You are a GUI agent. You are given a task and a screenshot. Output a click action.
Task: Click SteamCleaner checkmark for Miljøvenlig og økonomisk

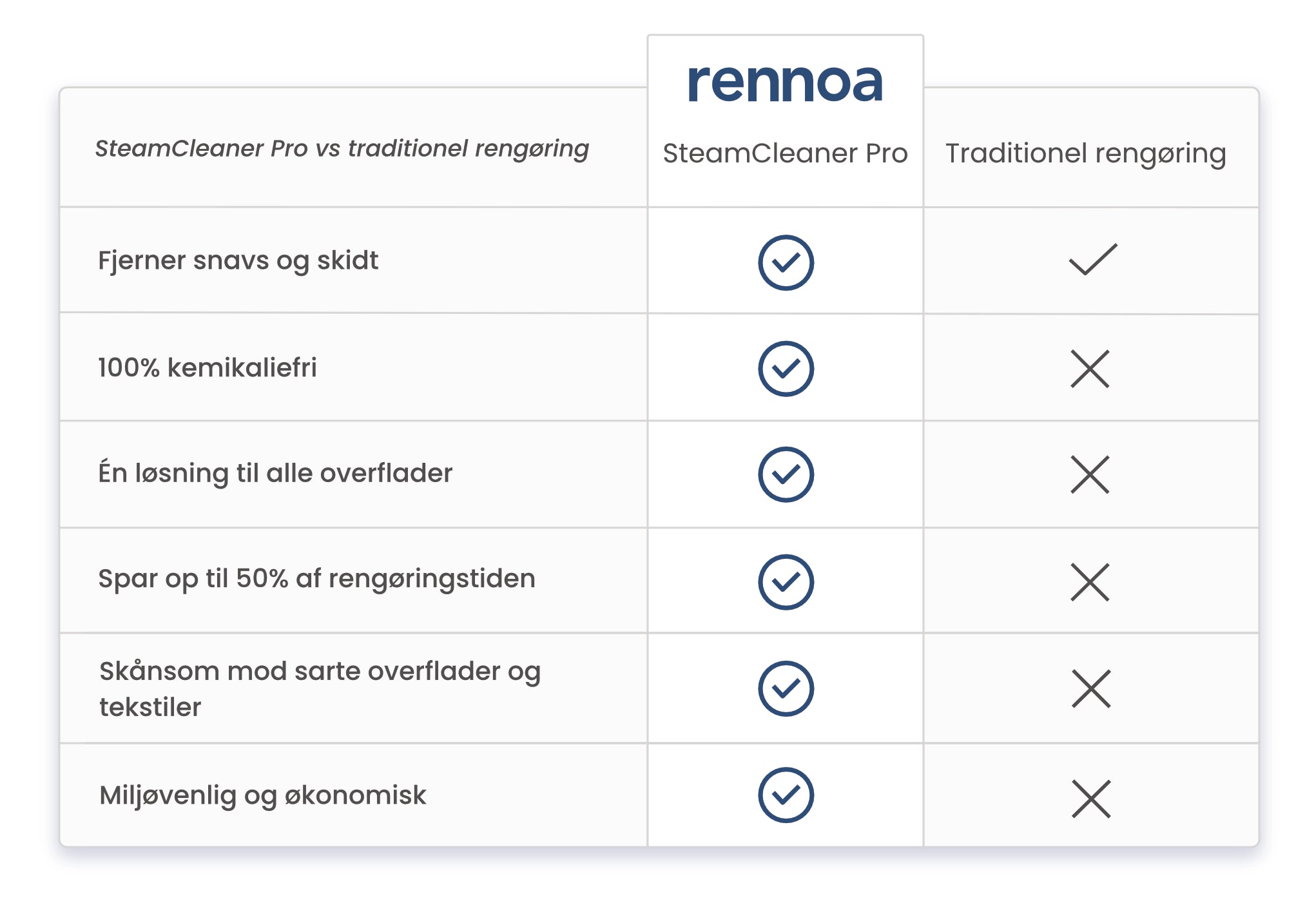click(x=786, y=794)
